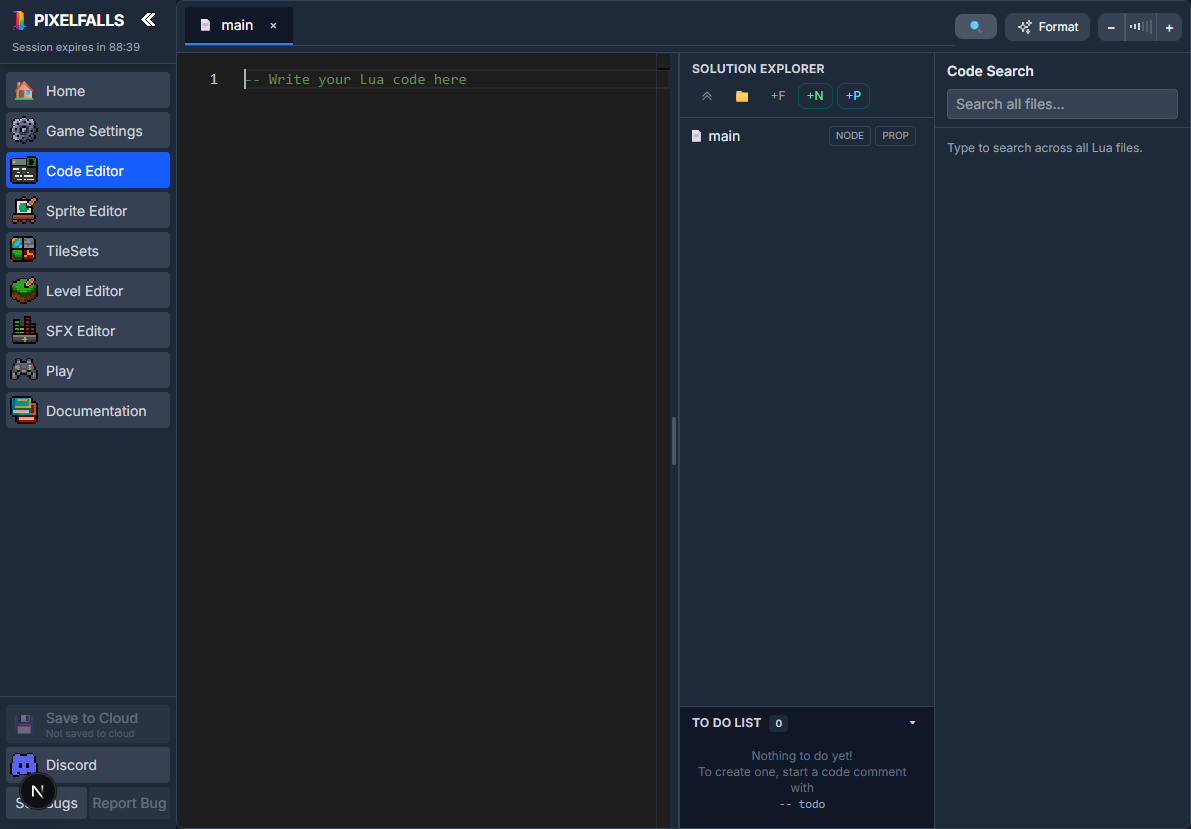Viewport: 1191px width, 829px height.
Task: Add a new prop with +P
Action: pyautogui.click(x=853, y=96)
